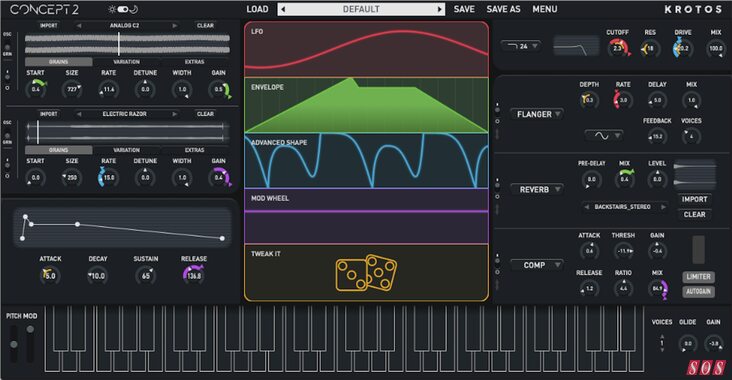Click the filter DRIVE knob
Screen dimensions: 732x380
[683, 48]
